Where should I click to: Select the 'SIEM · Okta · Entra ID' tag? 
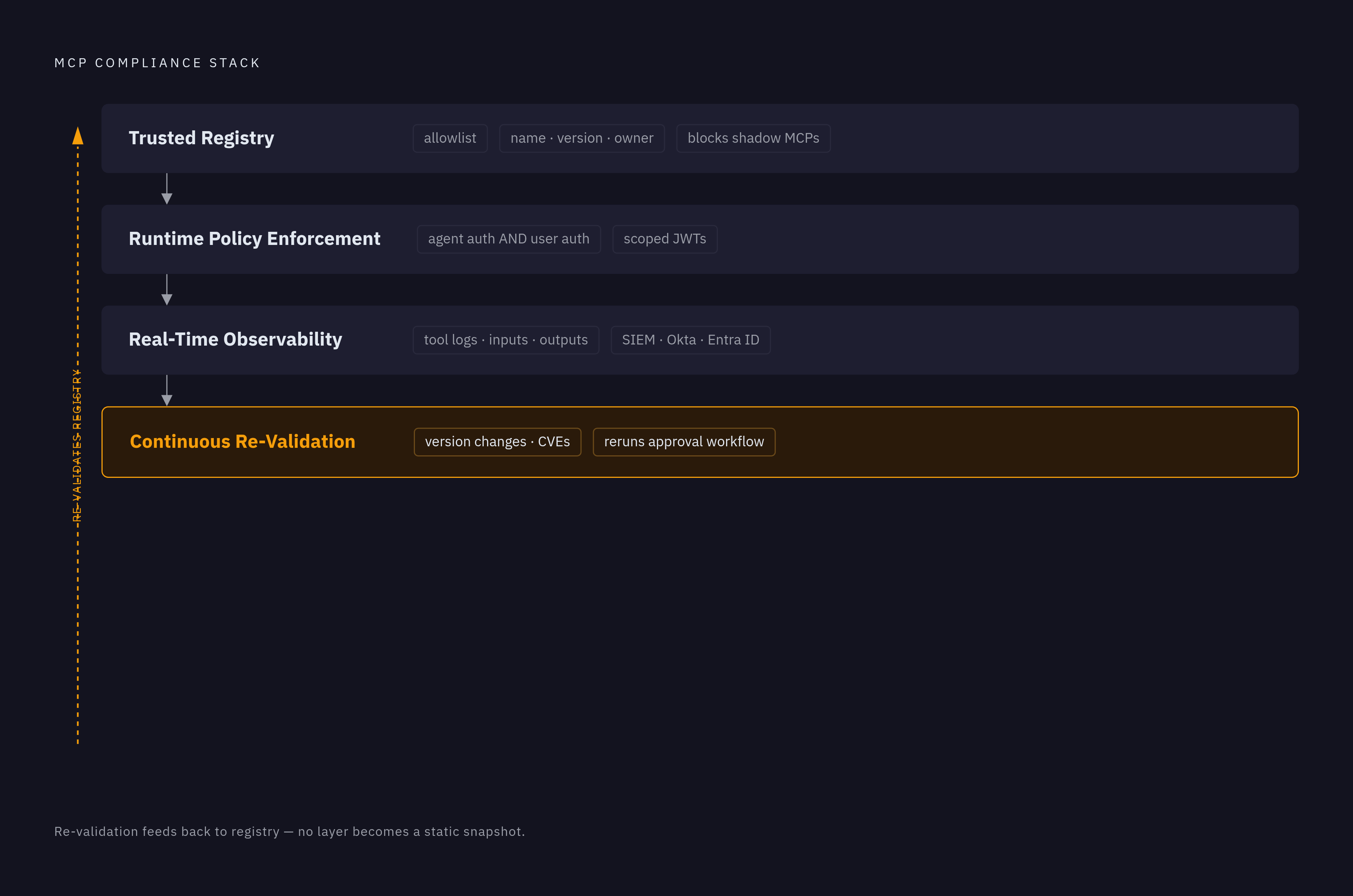[x=690, y=340]
